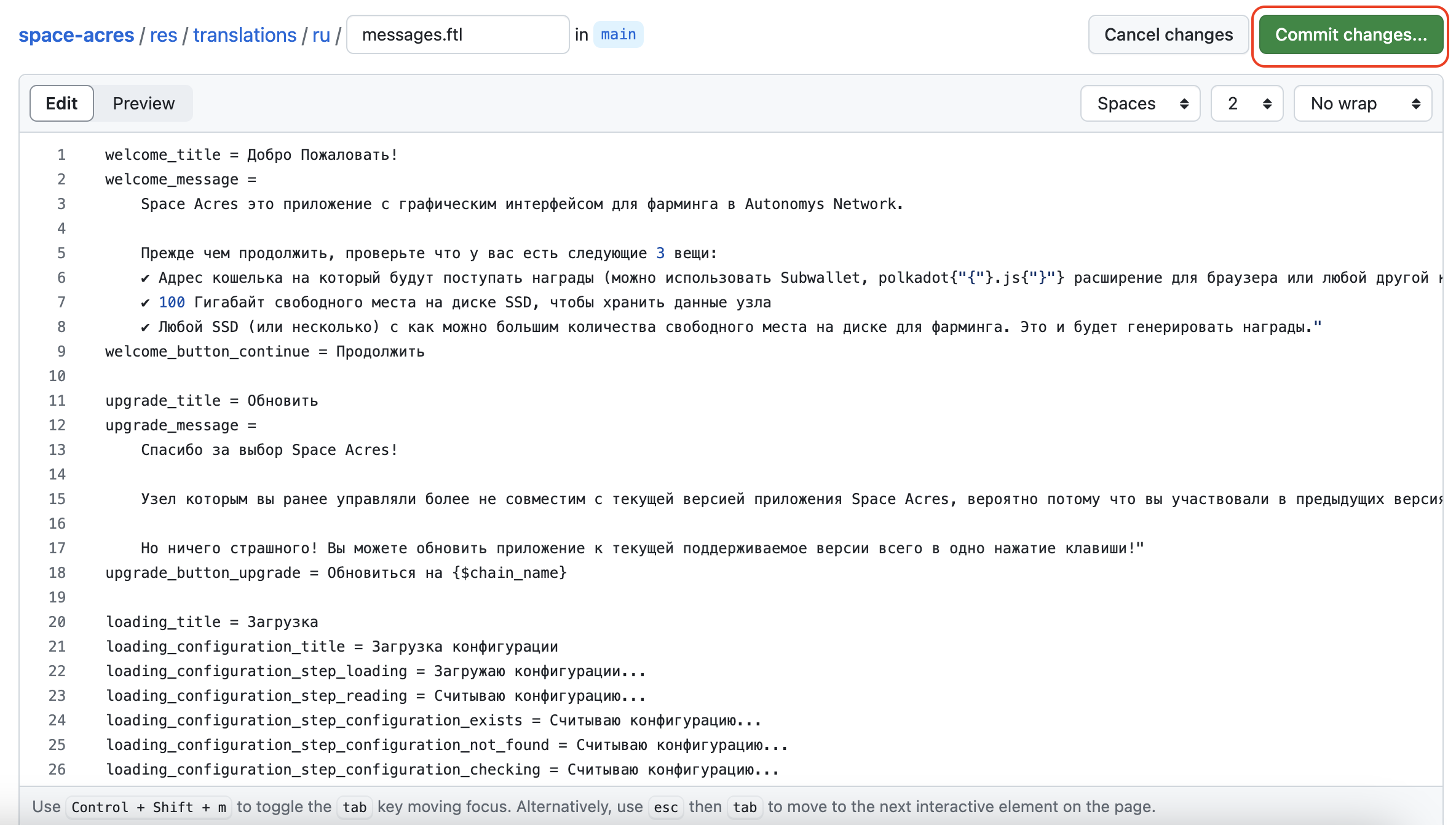This screenshot has height=825, width=1456.
Task: Click line number 18 in the gutter
Action: (57, 573)
